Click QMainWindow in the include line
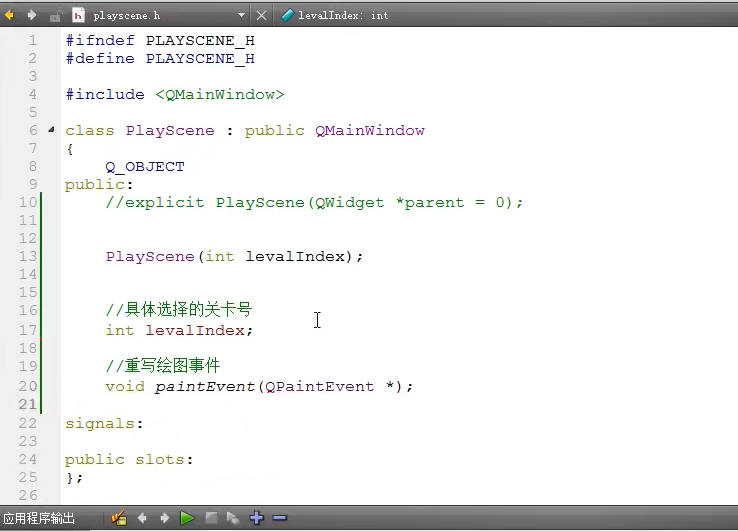738x531 pixels. pos(220,95)
